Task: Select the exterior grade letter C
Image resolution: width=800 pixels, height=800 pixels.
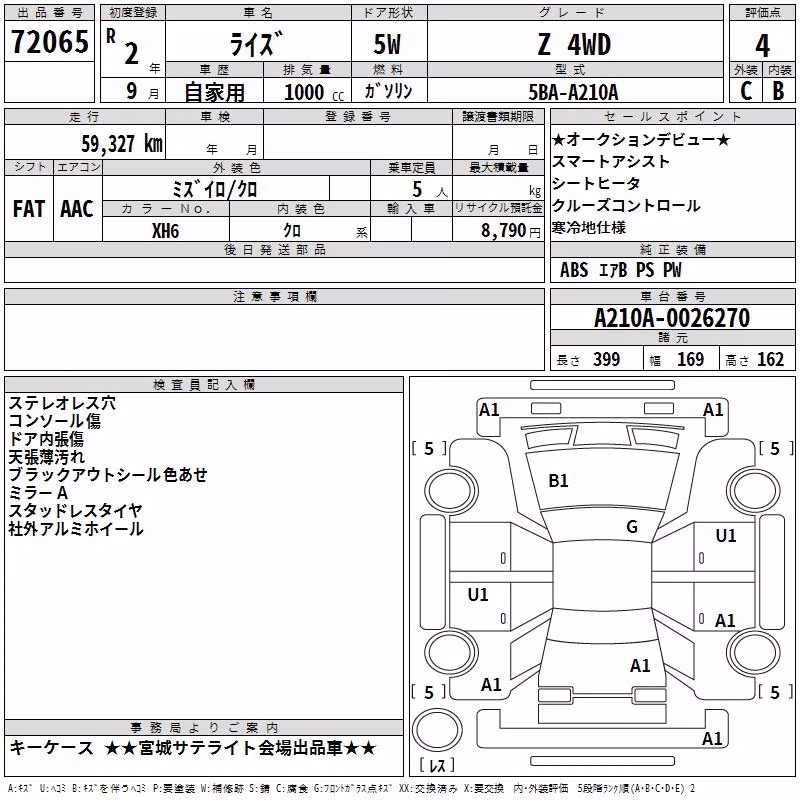Action: point(746,91)
